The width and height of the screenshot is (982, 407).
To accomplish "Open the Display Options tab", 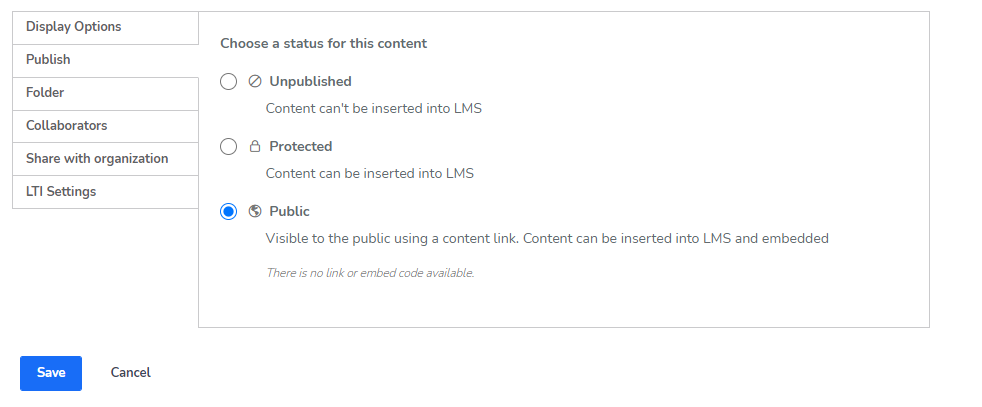I will (x=105, y=27).
